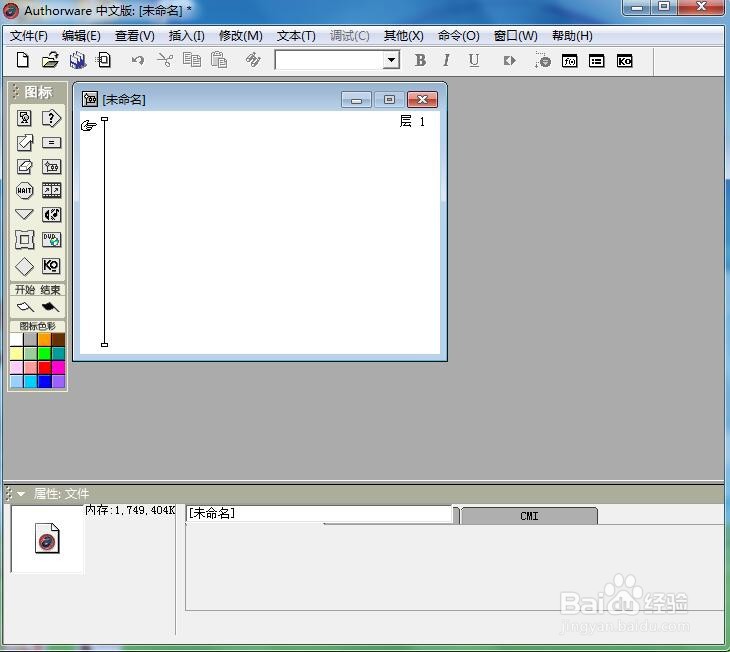Select the Decision diamond icon

(x=24, y=267)
